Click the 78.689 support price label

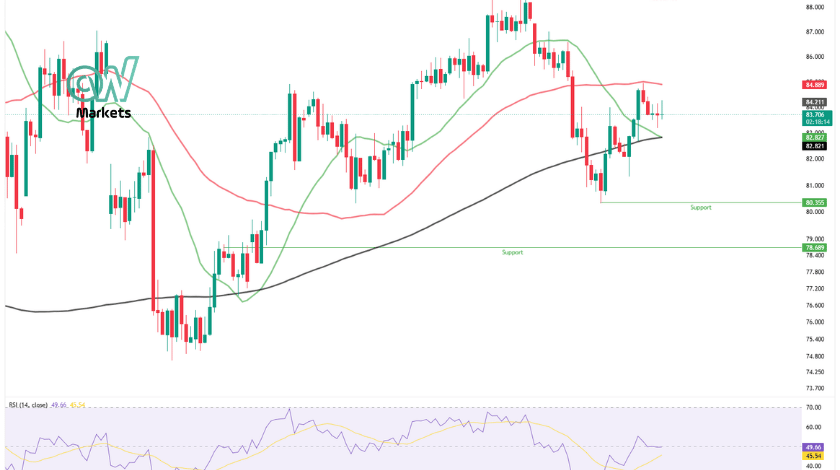coord(814,248)
